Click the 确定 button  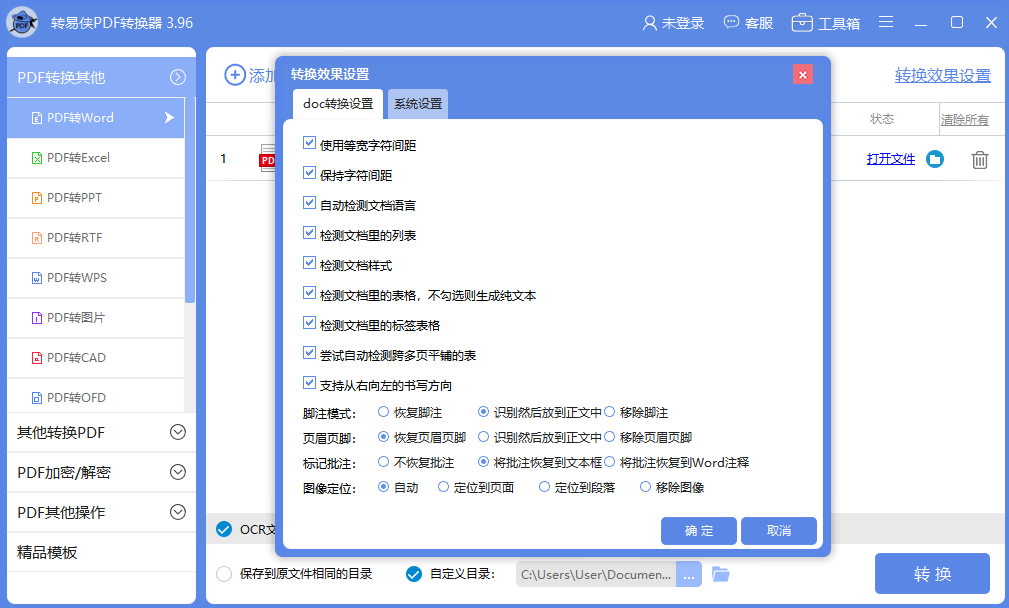tap(698, 531)
